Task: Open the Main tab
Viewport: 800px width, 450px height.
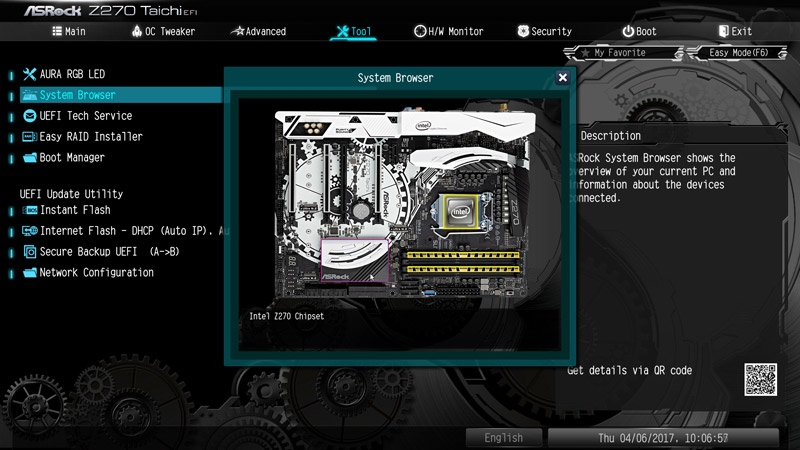Action: coord(69,31)
